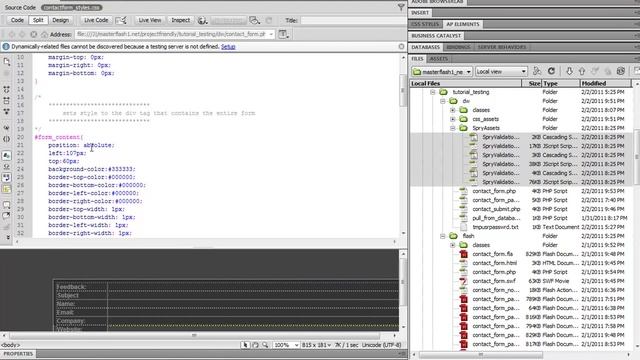Viewport: 640px width, 360px height.
Task: Select arrow tool in status bar
Action: coord(245,345)
